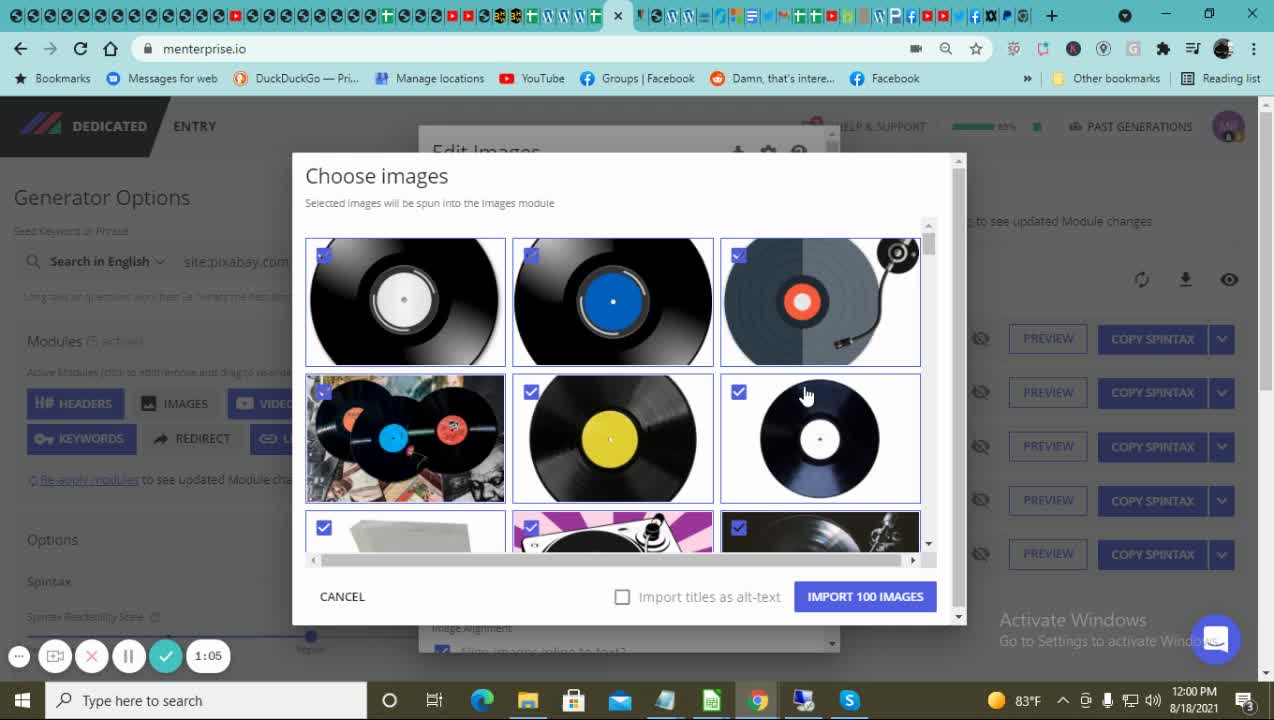Screen dimensions: 1274x720
Task: Uncheck the white-label vinyl record image
Action: [x=324, y=255]
